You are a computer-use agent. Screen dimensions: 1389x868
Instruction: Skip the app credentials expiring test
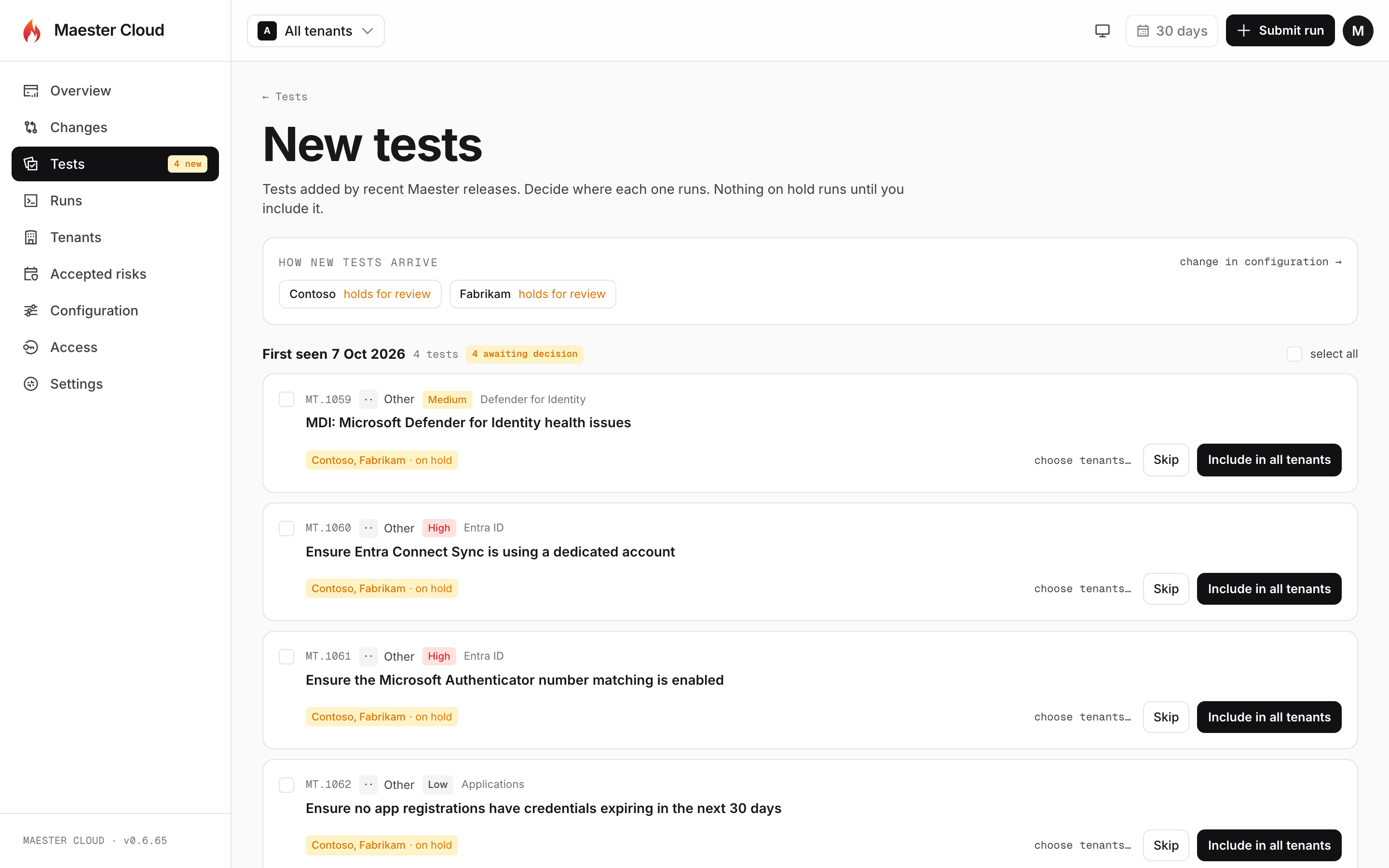click(x=1166, y=846)
